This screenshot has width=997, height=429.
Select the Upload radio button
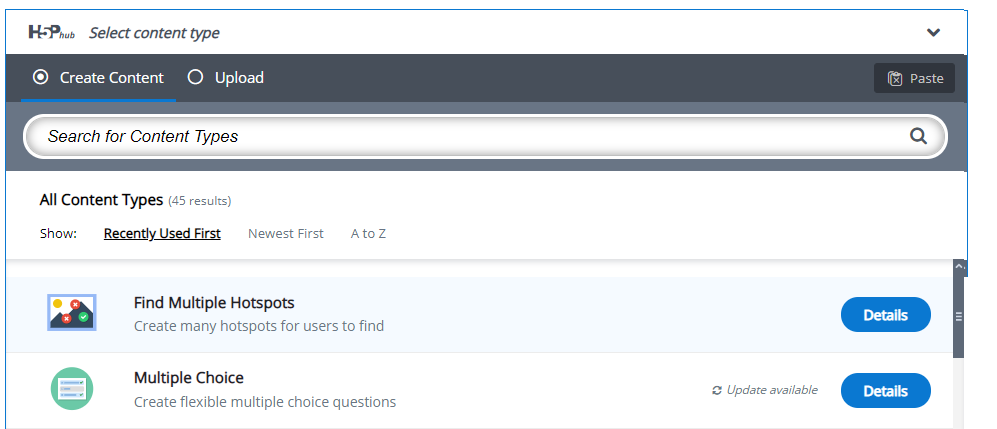tap(195, 78)
